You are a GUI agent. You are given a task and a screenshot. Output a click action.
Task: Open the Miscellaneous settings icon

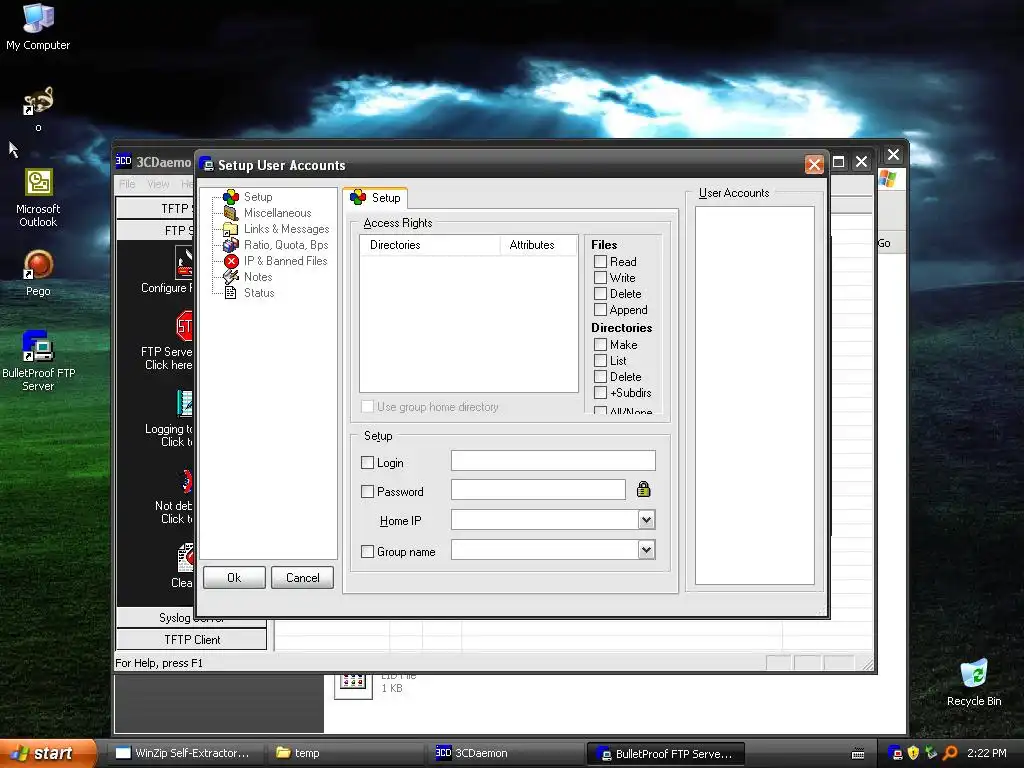pyautogui.click(x=231, y=213)
